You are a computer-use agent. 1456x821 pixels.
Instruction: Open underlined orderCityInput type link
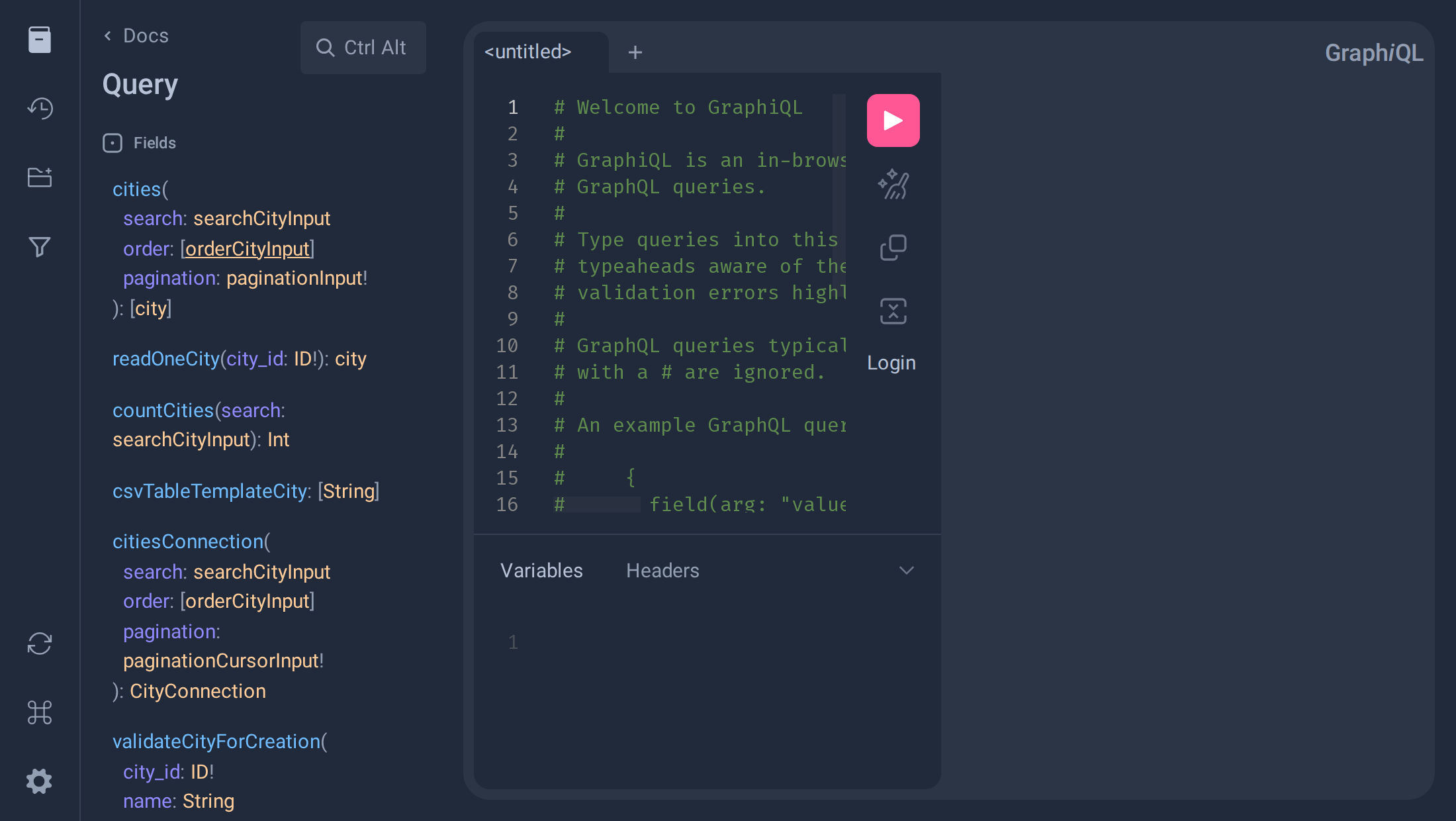248,249
